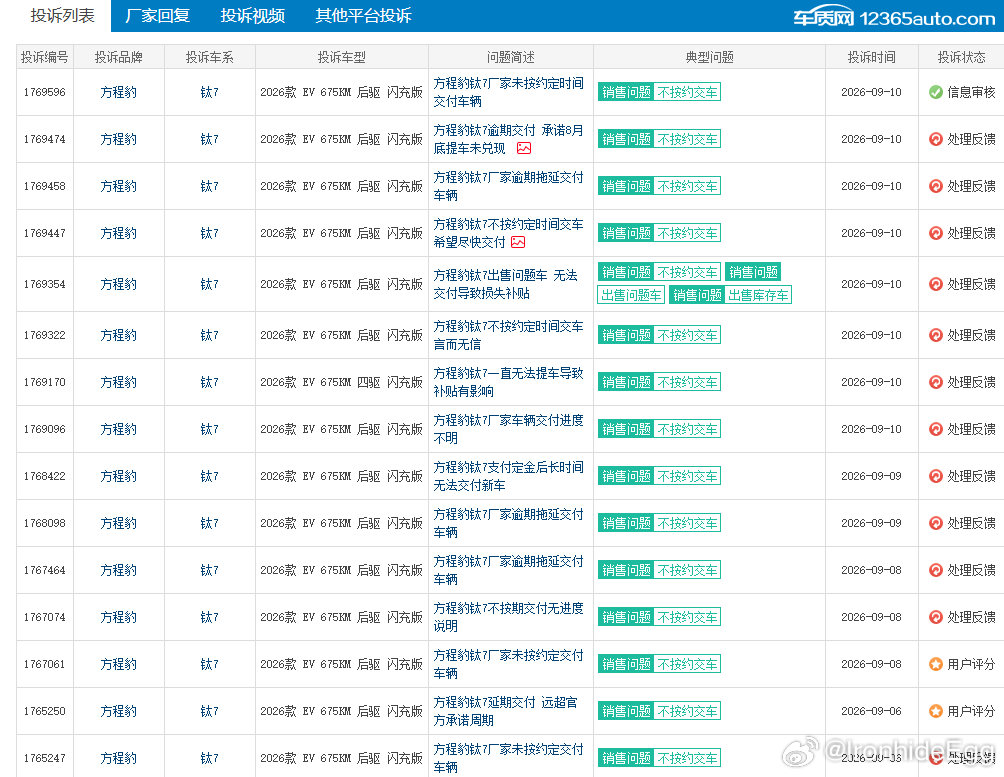Open complaint 方程豹钛7厂家车辆交付进度不明
1004x777 pixels.
tap(508, 429)
